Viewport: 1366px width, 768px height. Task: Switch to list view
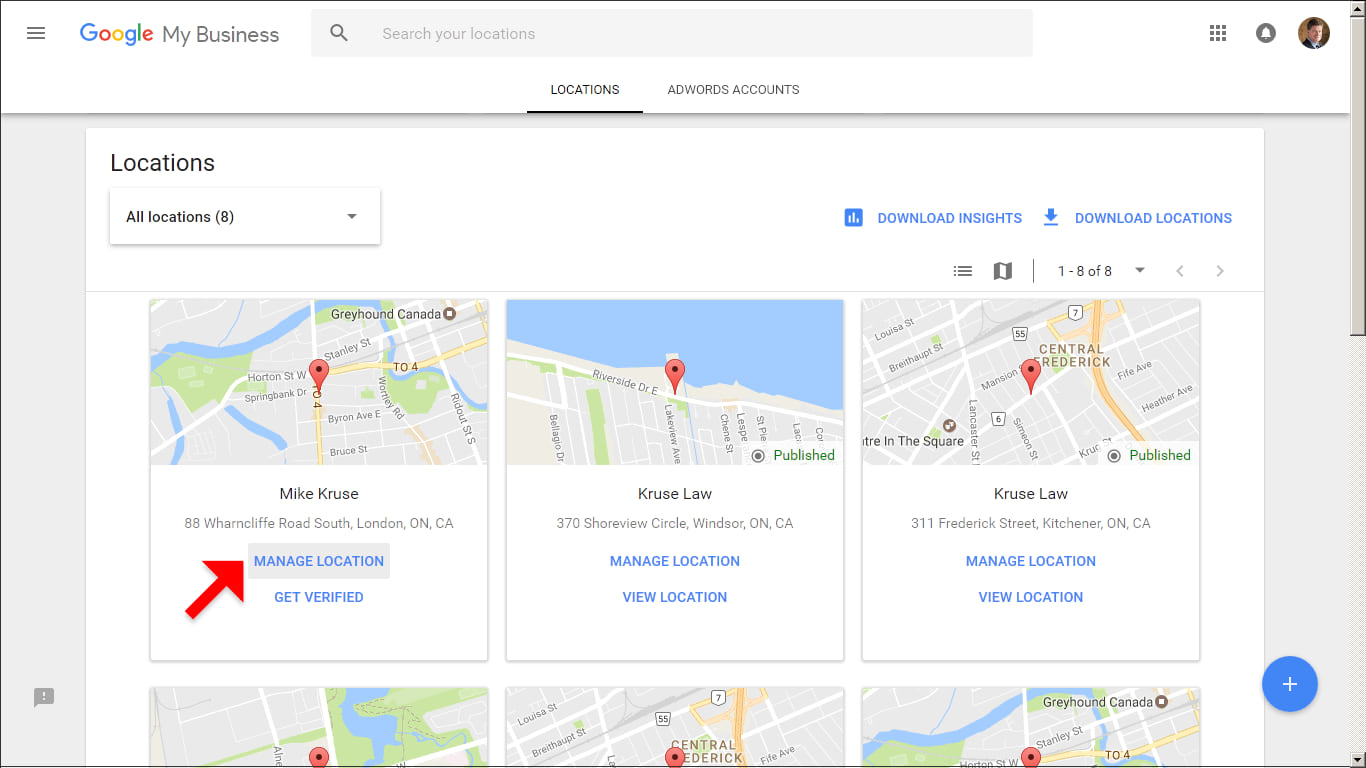tap(963, 271)
